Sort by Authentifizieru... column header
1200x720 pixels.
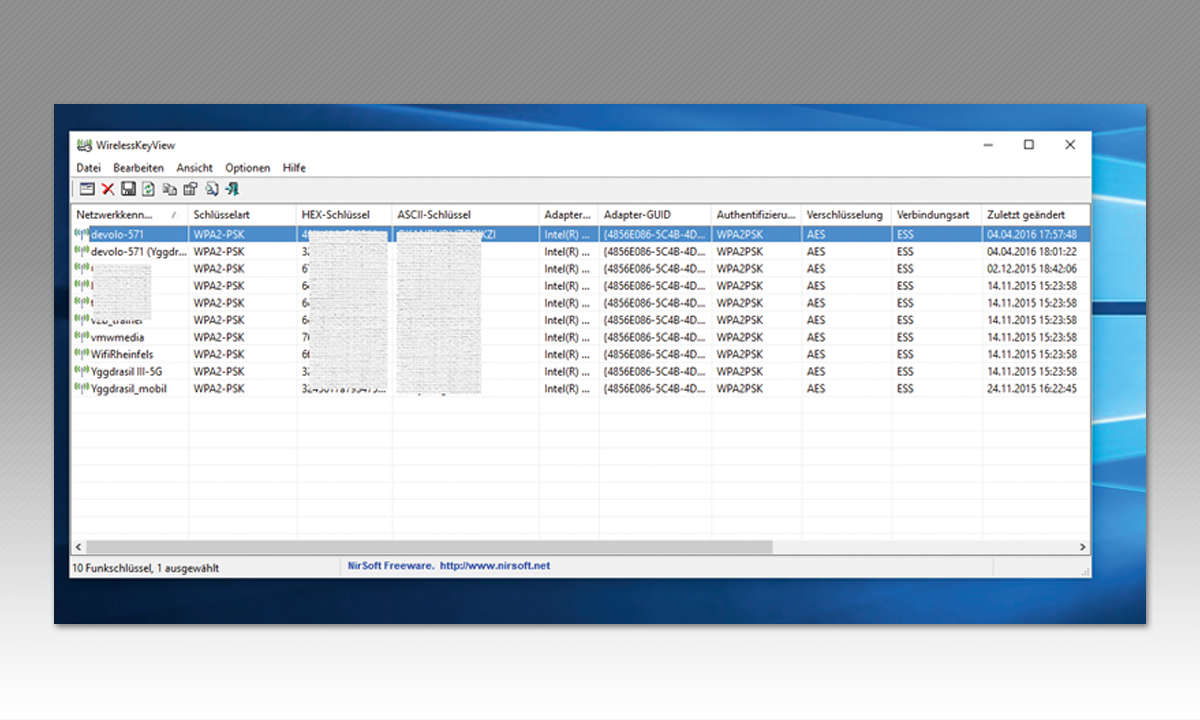757,215
